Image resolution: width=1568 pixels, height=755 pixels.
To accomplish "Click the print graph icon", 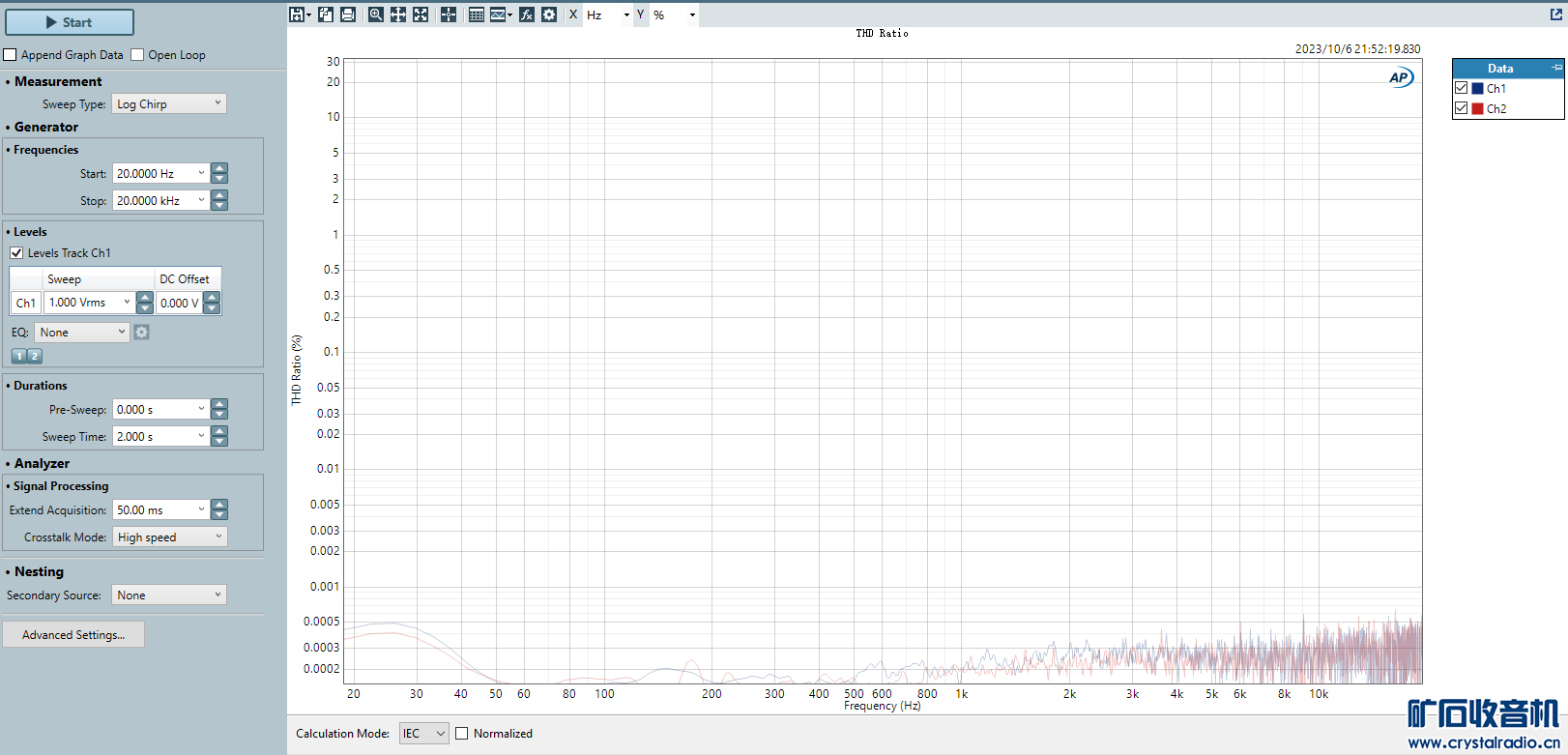I will click(x=348, y=15).
